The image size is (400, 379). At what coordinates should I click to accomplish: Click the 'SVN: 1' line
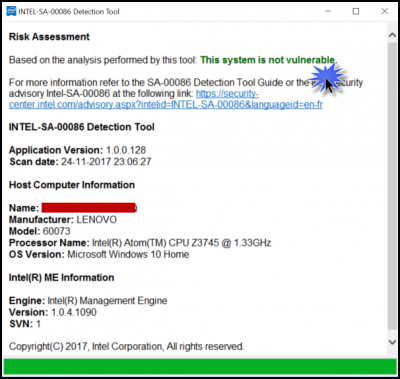(x=25, y=324)
